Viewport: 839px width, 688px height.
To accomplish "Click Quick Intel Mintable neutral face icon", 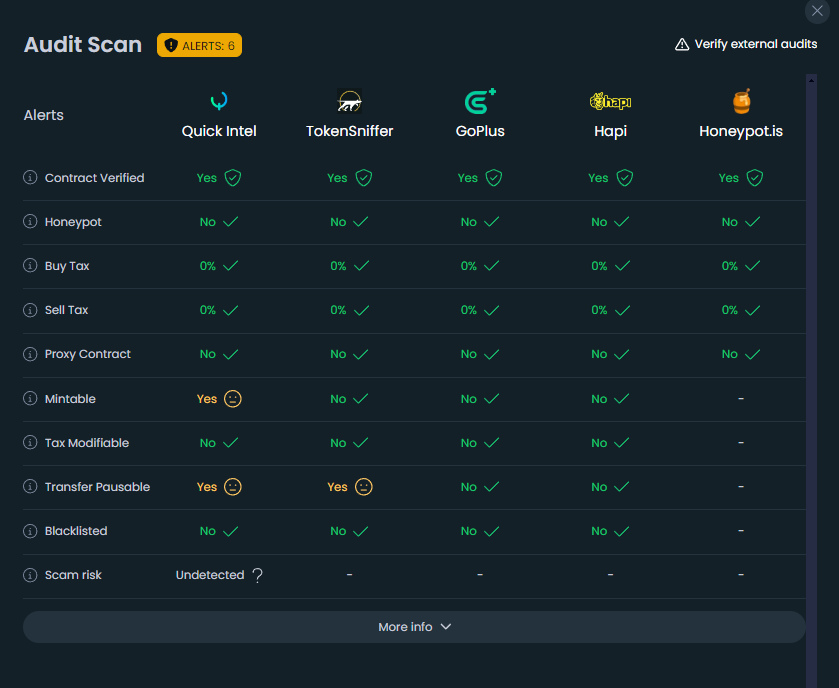I will pos(233,399).
